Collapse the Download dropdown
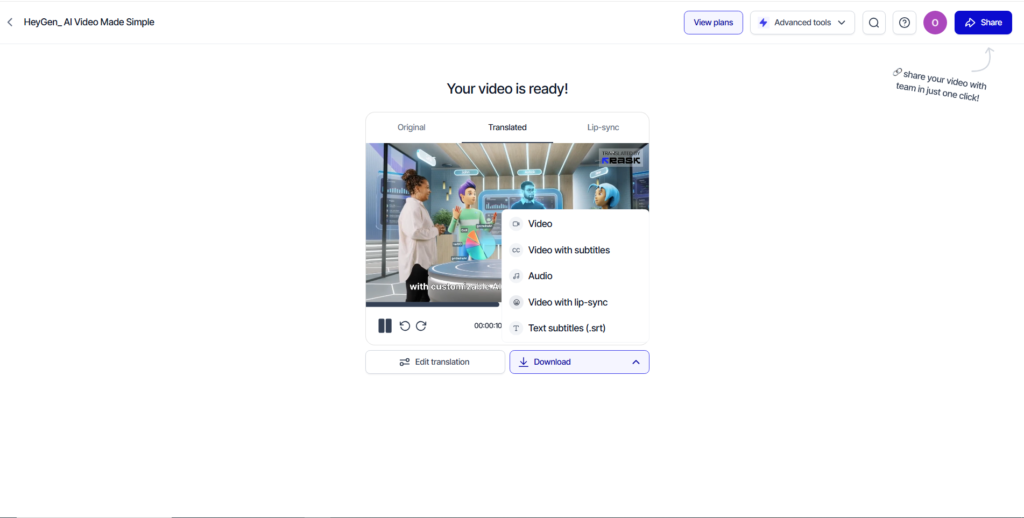This screenshot has width=1024, height=518. [579, 362]
